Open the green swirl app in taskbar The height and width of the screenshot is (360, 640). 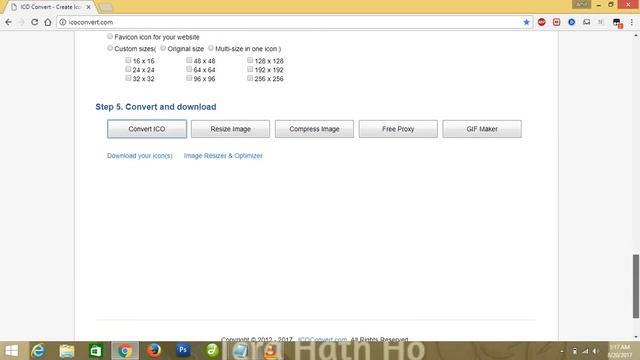pyautogui.click(x=212, y=351)
